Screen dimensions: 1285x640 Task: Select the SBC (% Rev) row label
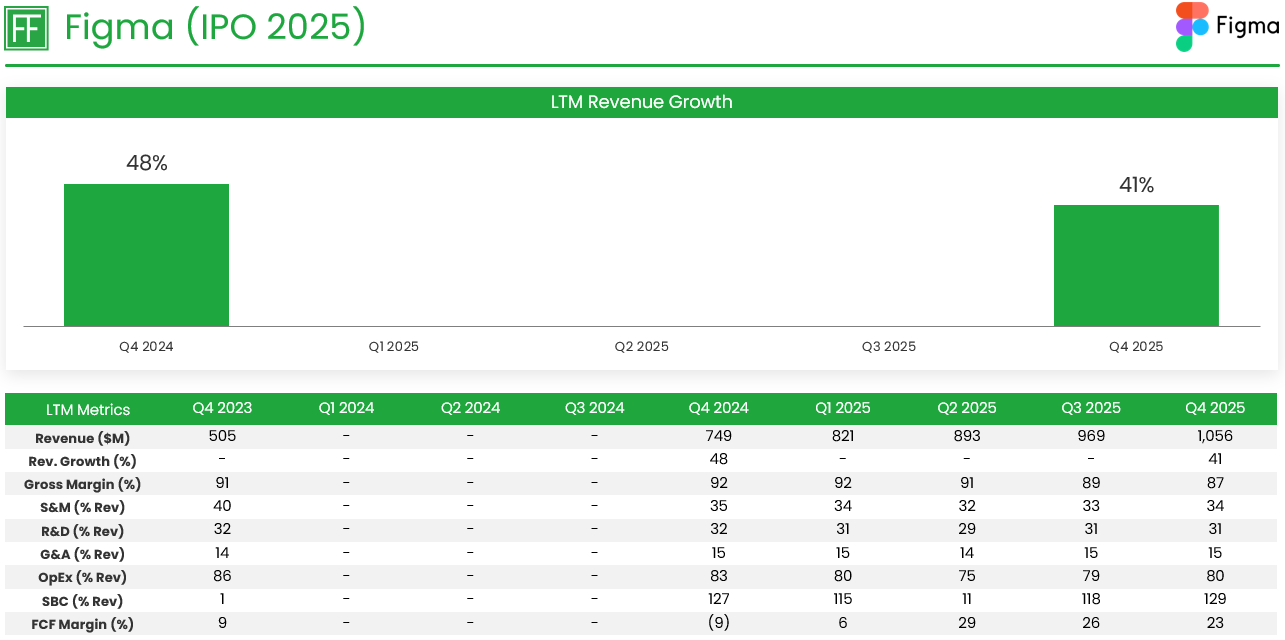[x=82, y=601]
